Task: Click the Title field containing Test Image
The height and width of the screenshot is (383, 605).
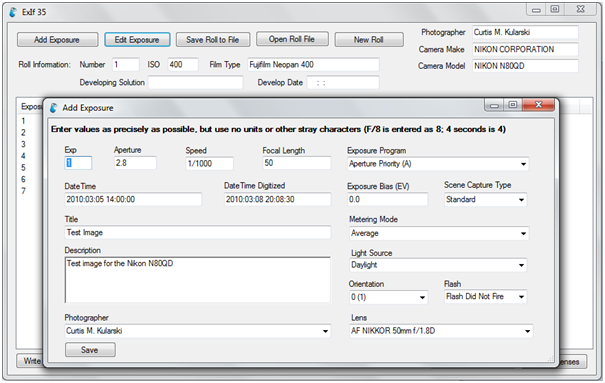Action: pyautogui.click(x=197, y=233)
